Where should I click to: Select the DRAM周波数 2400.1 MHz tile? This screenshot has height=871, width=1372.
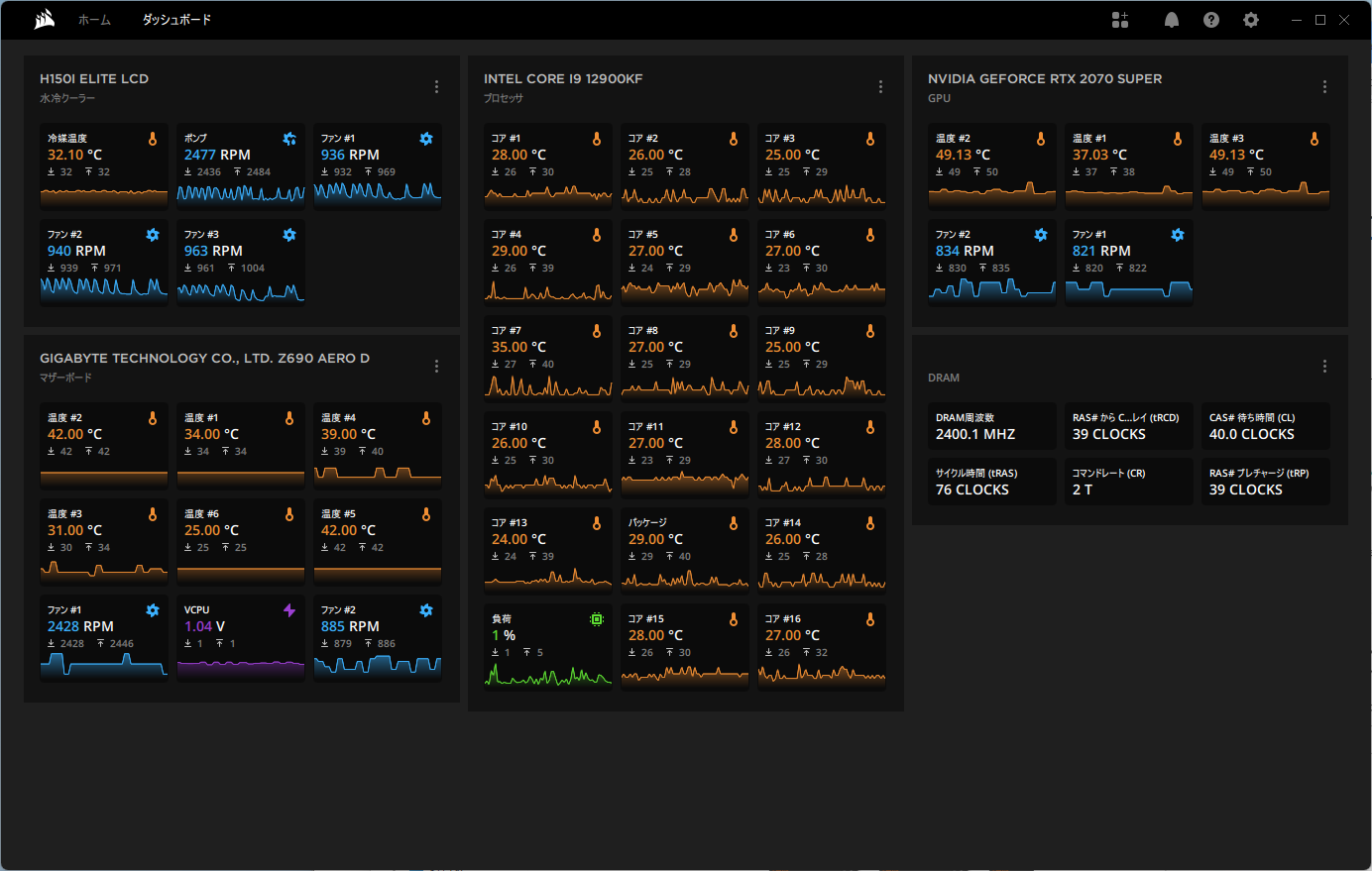pyautogui.click(x=991, y=426)
